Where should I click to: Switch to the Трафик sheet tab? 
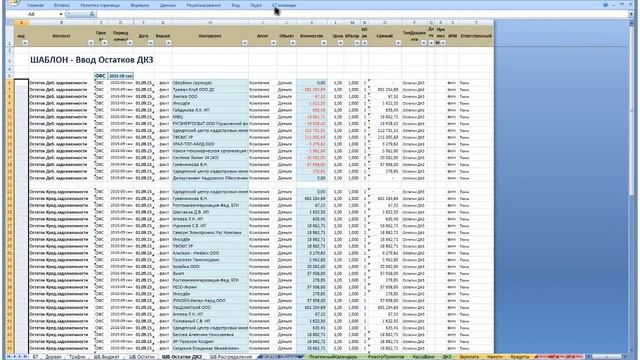(x=77, y=357)
